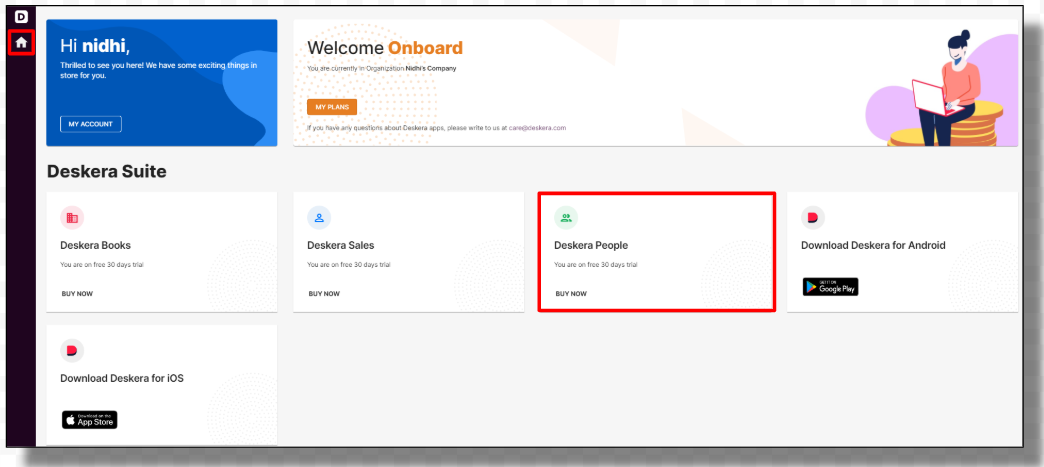Open the Home icon in sidebar

(x=21, y=42)
